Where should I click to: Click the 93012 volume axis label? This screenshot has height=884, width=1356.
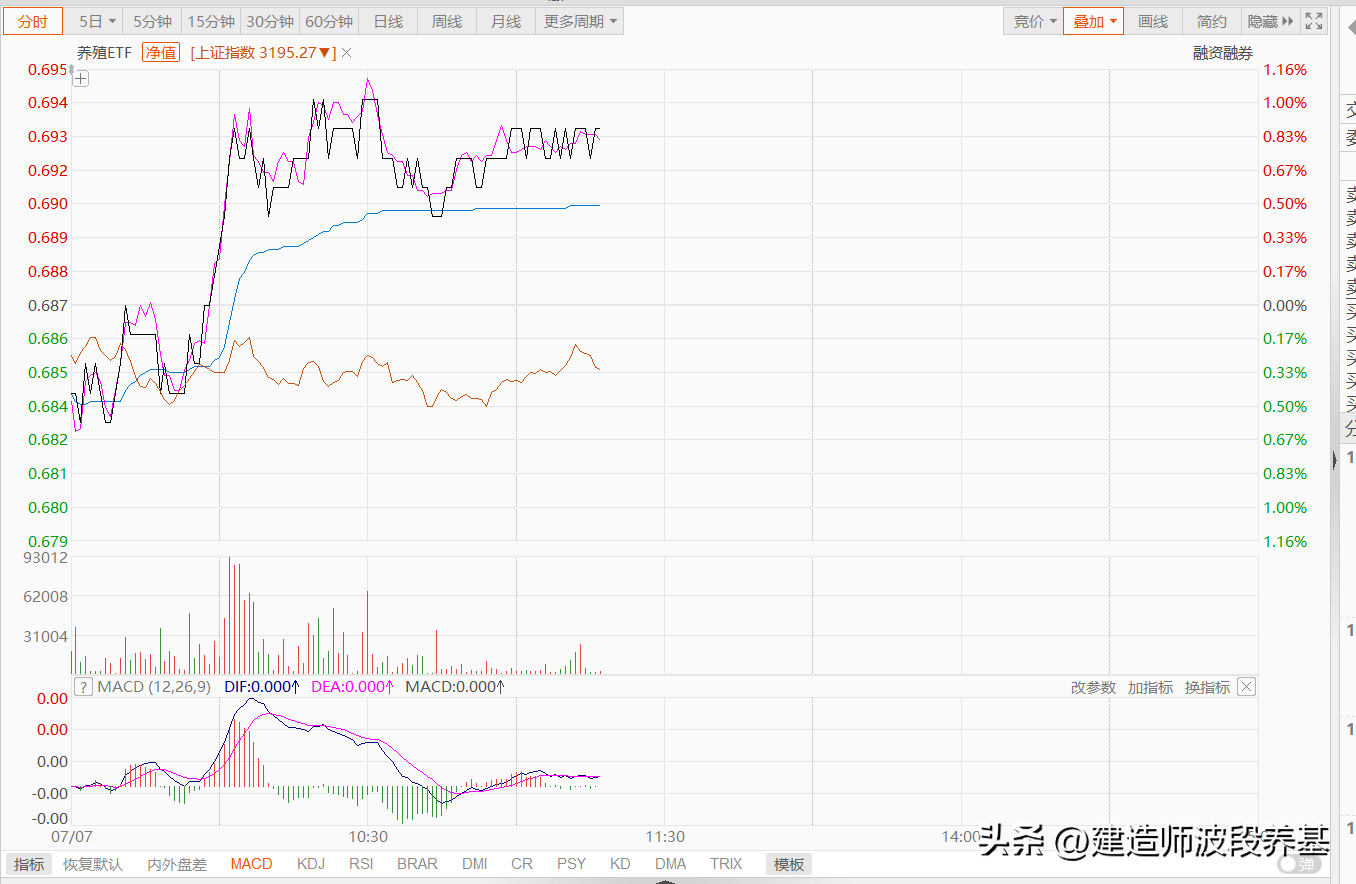pyautogui.click(x=46, y=558)
